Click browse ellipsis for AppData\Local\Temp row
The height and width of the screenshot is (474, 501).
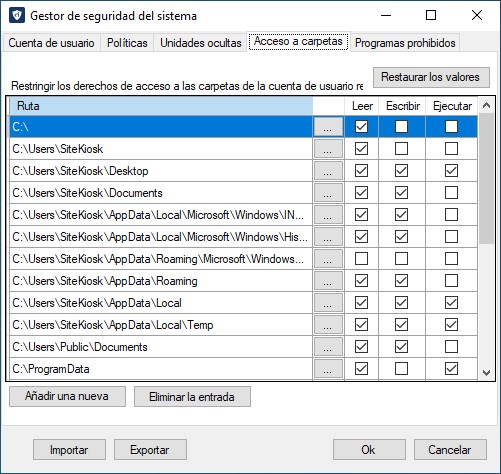328,325
